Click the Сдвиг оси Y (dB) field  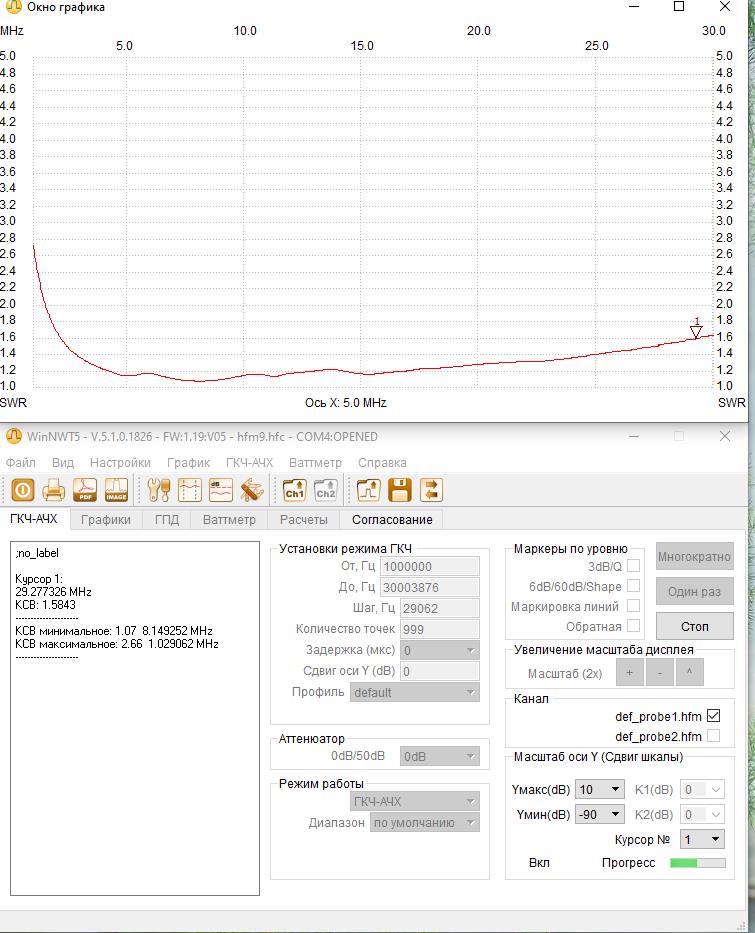tap(440, 671)
